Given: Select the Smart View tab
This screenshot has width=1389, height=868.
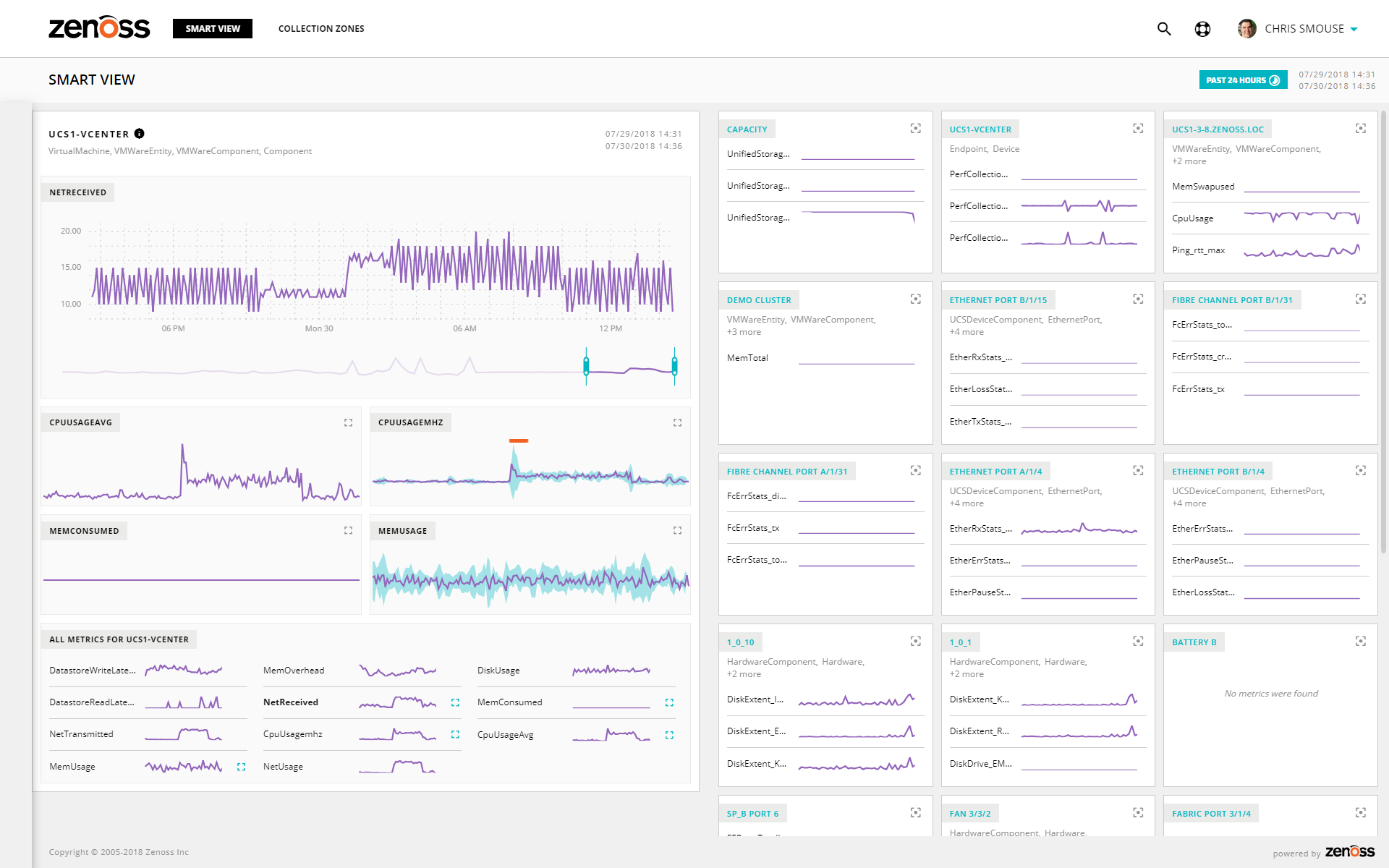Looking at the screenshot, I should (x=212, y=29).
